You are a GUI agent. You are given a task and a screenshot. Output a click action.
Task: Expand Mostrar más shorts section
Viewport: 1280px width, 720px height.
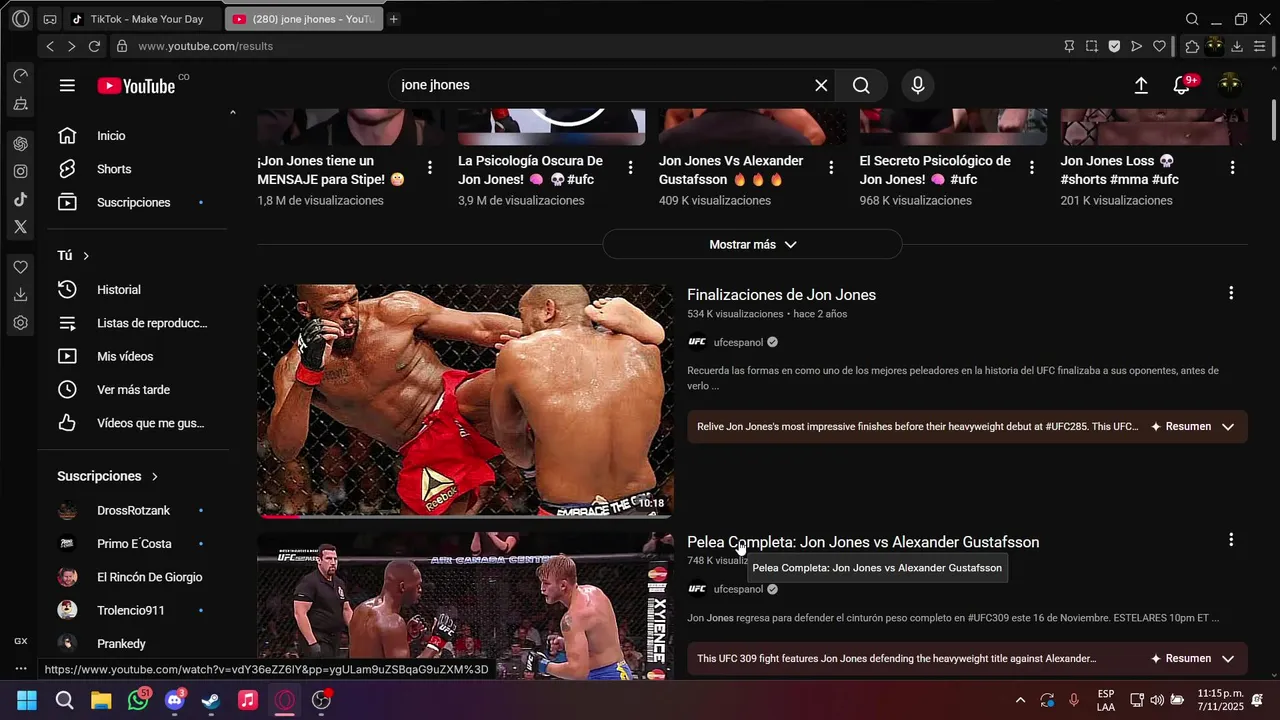[x=752, y=244]
